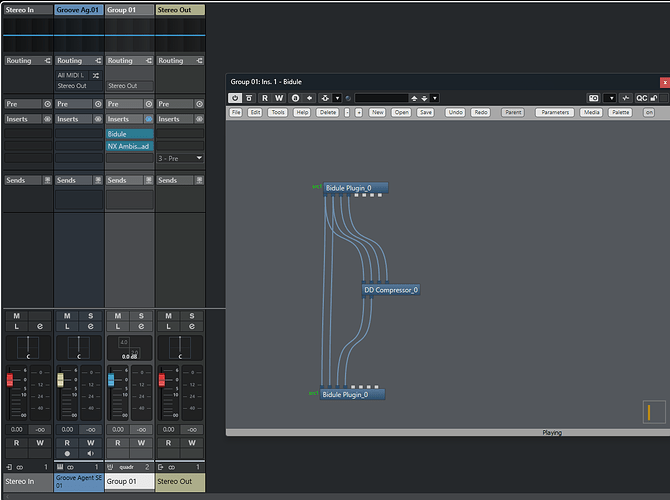
Task: Open the Palette panel in Bidule
Action: click(x=620, y=112)
